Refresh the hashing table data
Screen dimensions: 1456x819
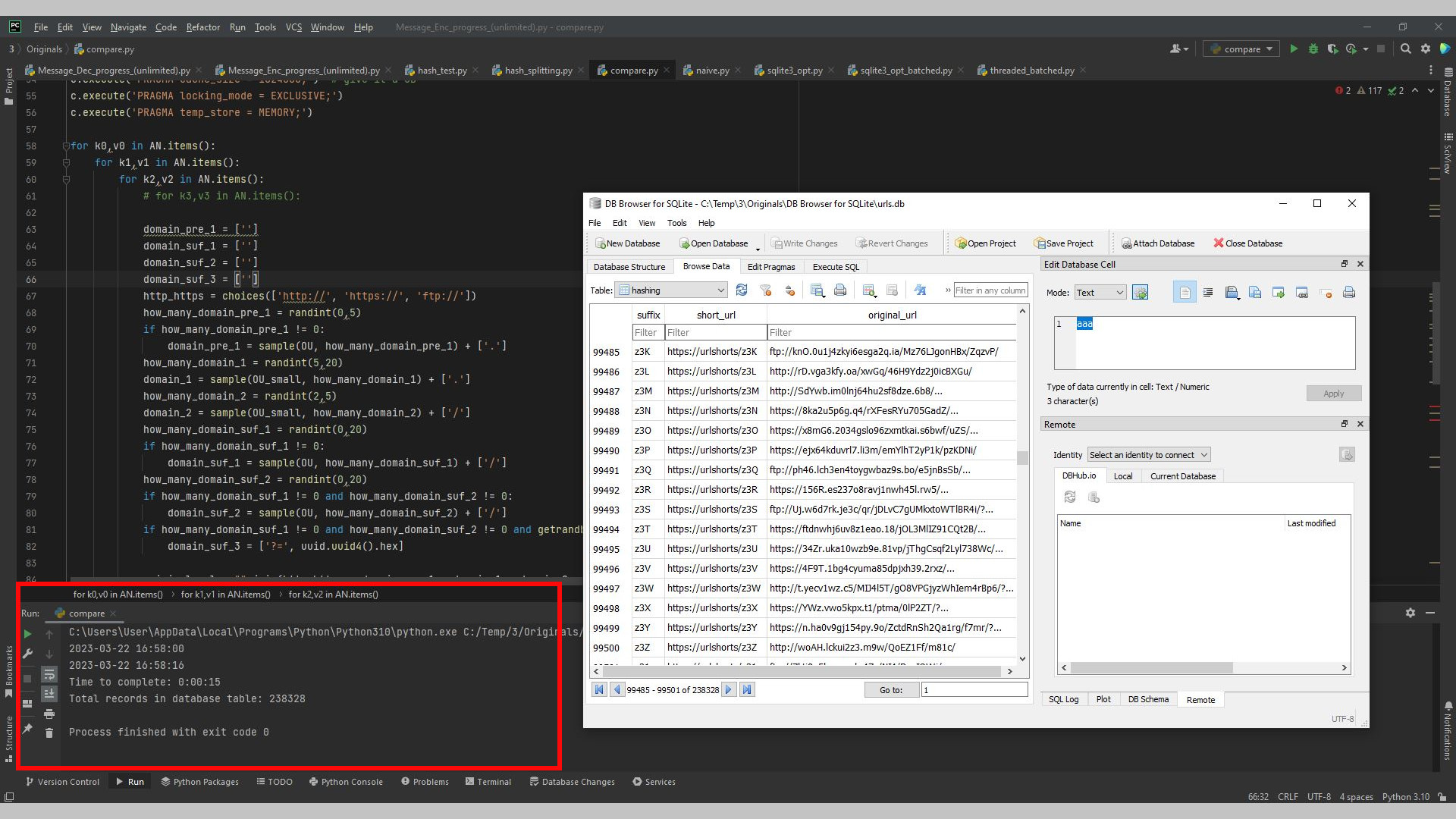pyautogui.click(x=742, y=290)
